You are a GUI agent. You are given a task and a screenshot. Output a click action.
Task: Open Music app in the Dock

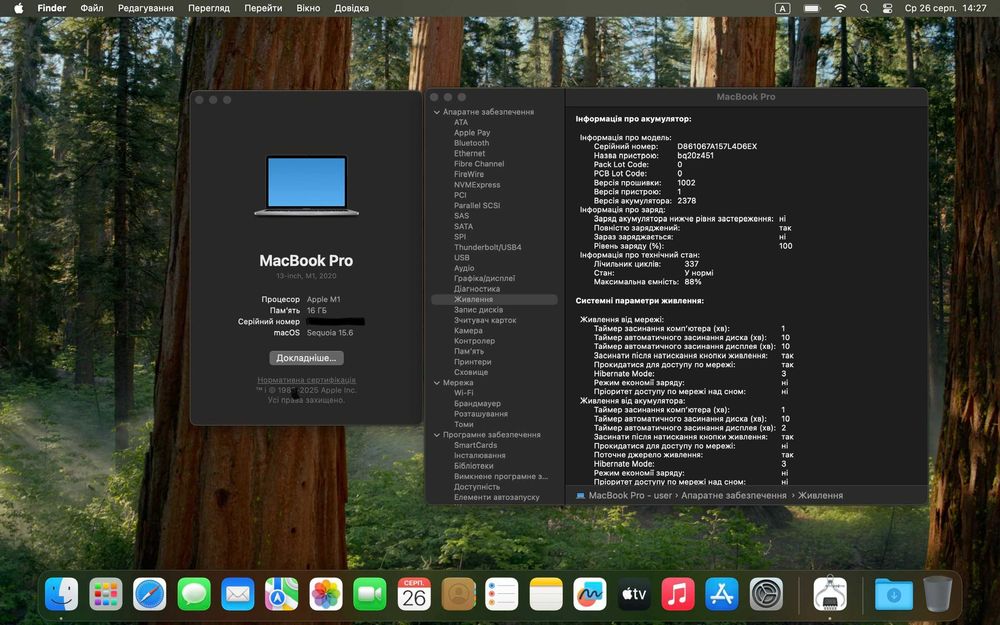678,594
